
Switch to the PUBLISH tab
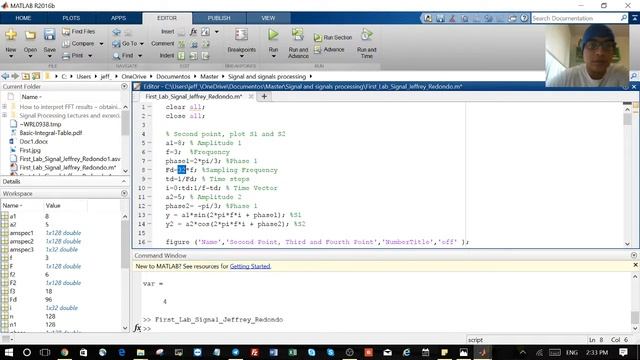click(219, 18)
